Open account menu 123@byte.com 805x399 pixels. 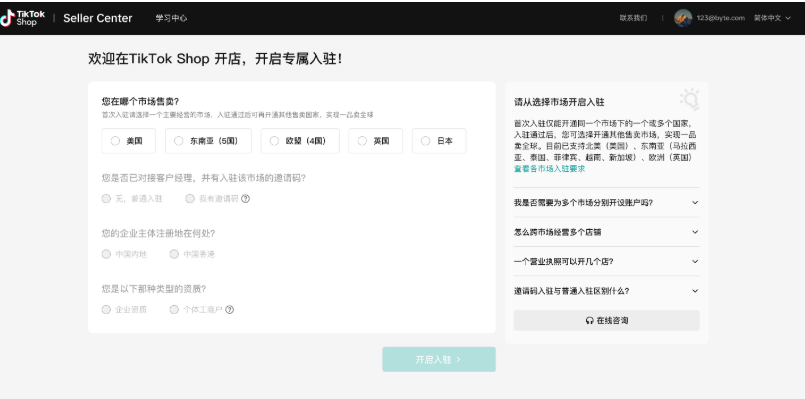pos(720,18)
